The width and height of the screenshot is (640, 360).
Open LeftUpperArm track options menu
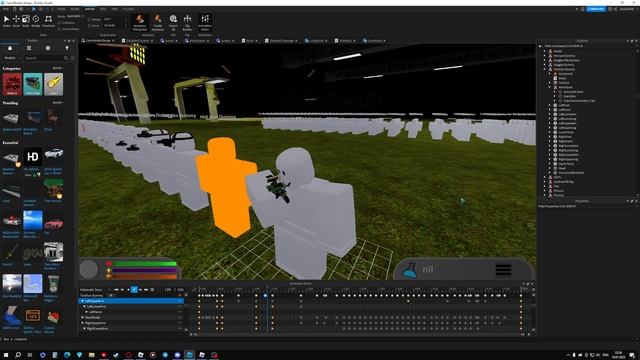coord(180,301)
